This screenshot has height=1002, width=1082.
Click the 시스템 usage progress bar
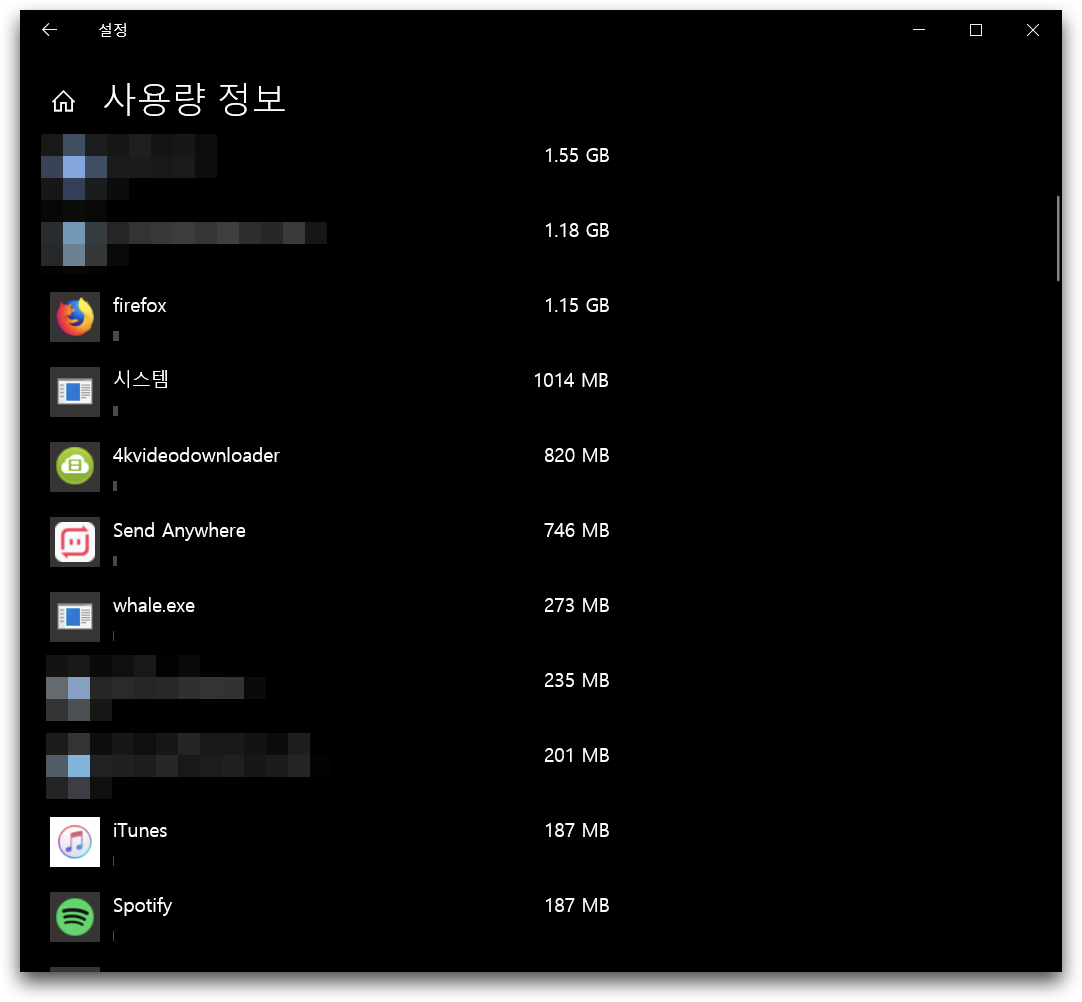[x=115, y=411]
